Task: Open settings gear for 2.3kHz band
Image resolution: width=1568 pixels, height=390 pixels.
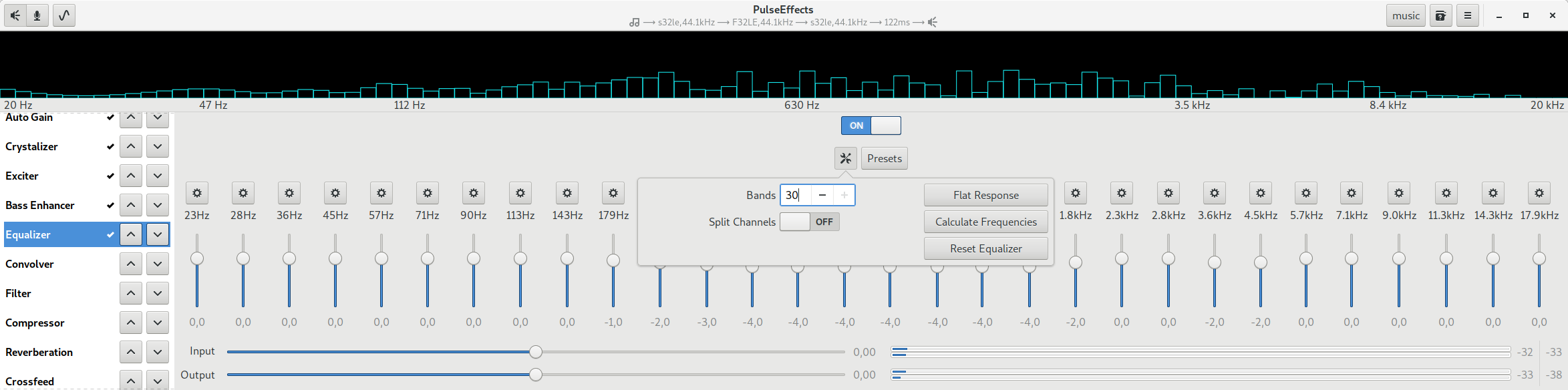Action: pos(1122,193)
